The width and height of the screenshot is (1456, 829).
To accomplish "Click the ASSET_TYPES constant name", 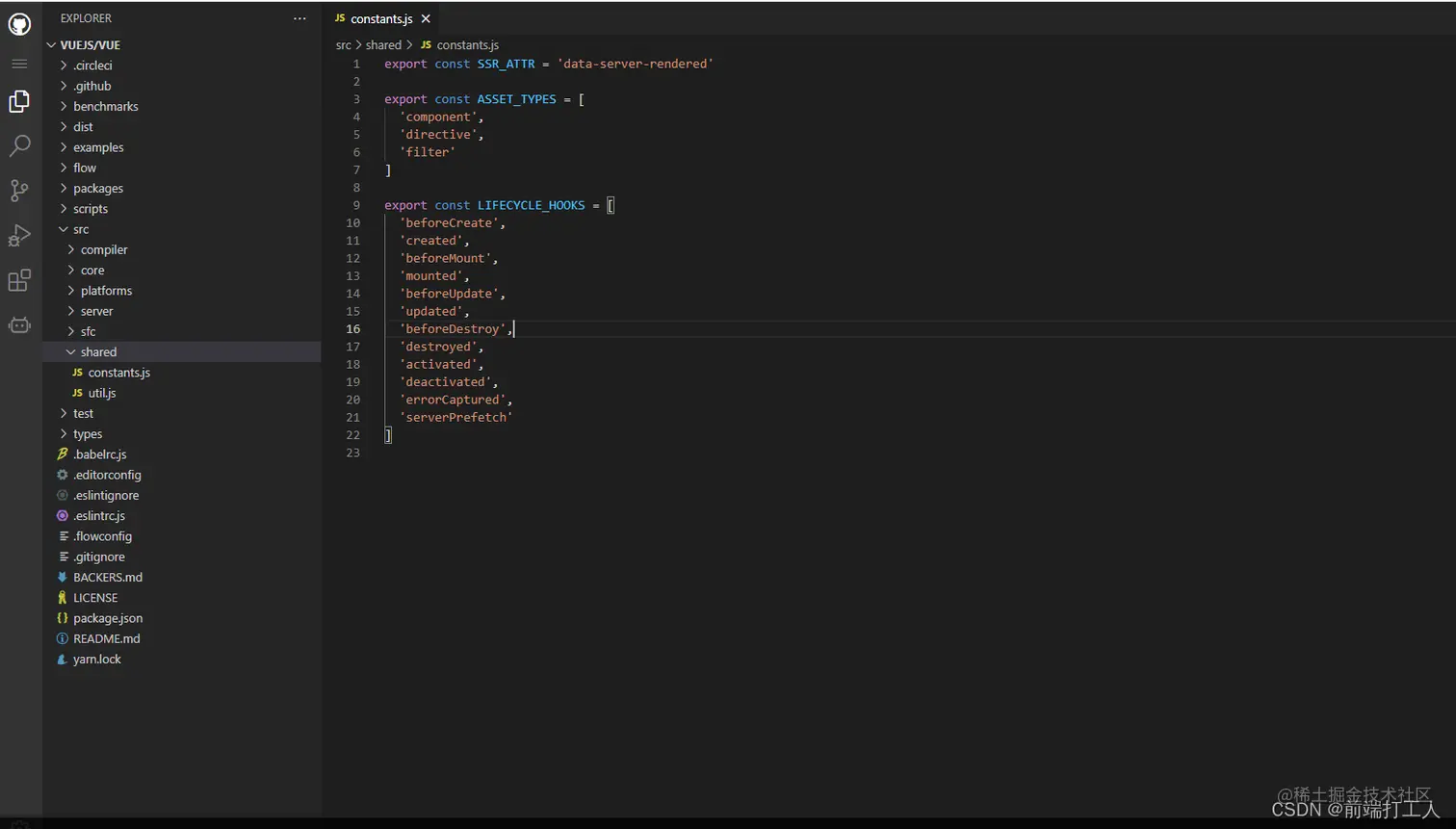I will pyautogui.click(x=516, y=99).
